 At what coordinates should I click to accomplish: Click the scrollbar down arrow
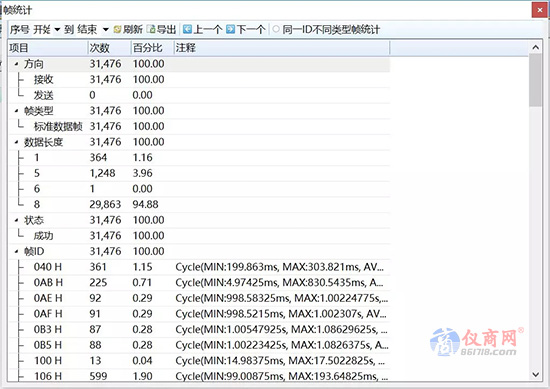click(536, 375)
